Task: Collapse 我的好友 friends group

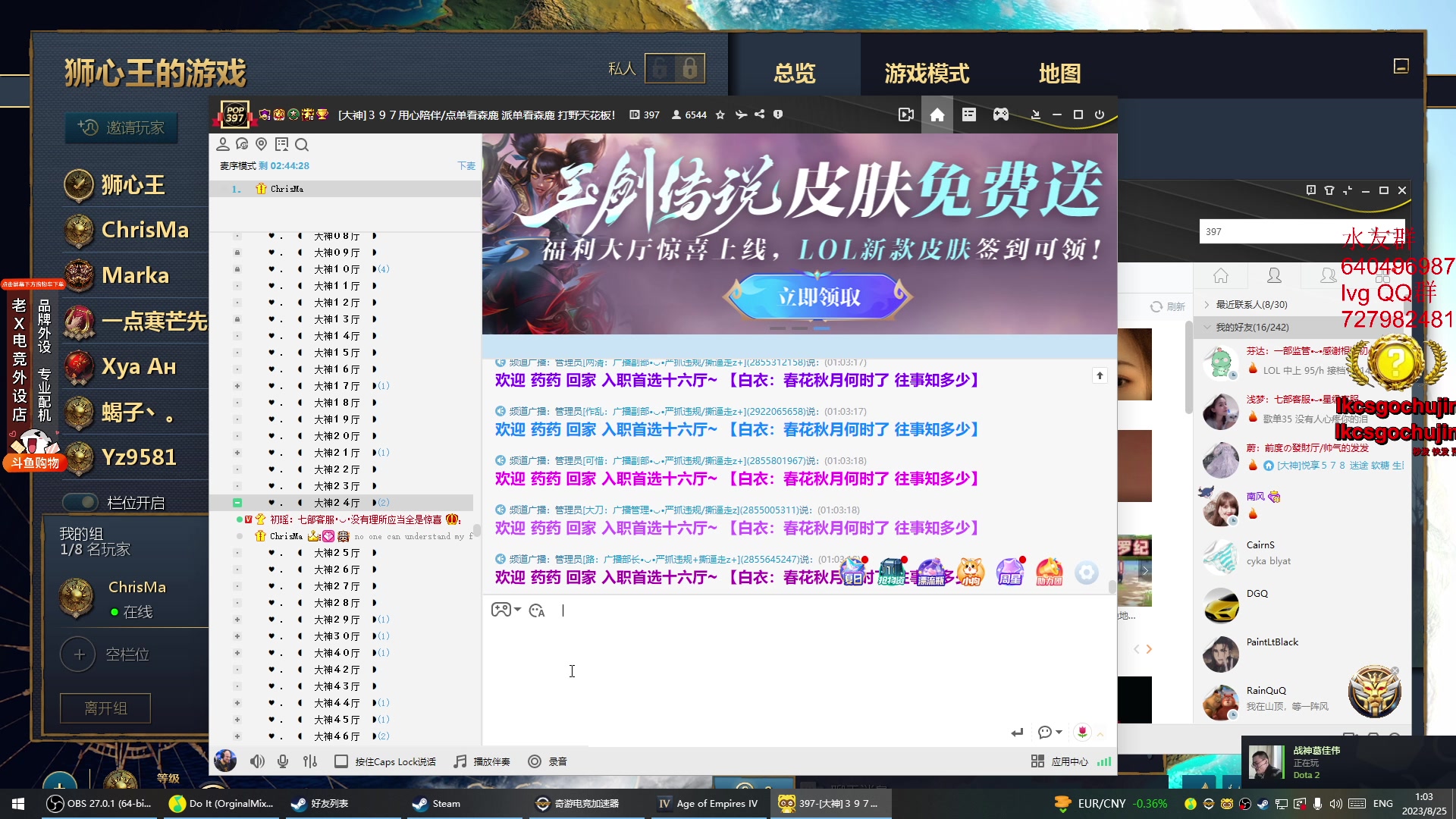Action: 1207,328
